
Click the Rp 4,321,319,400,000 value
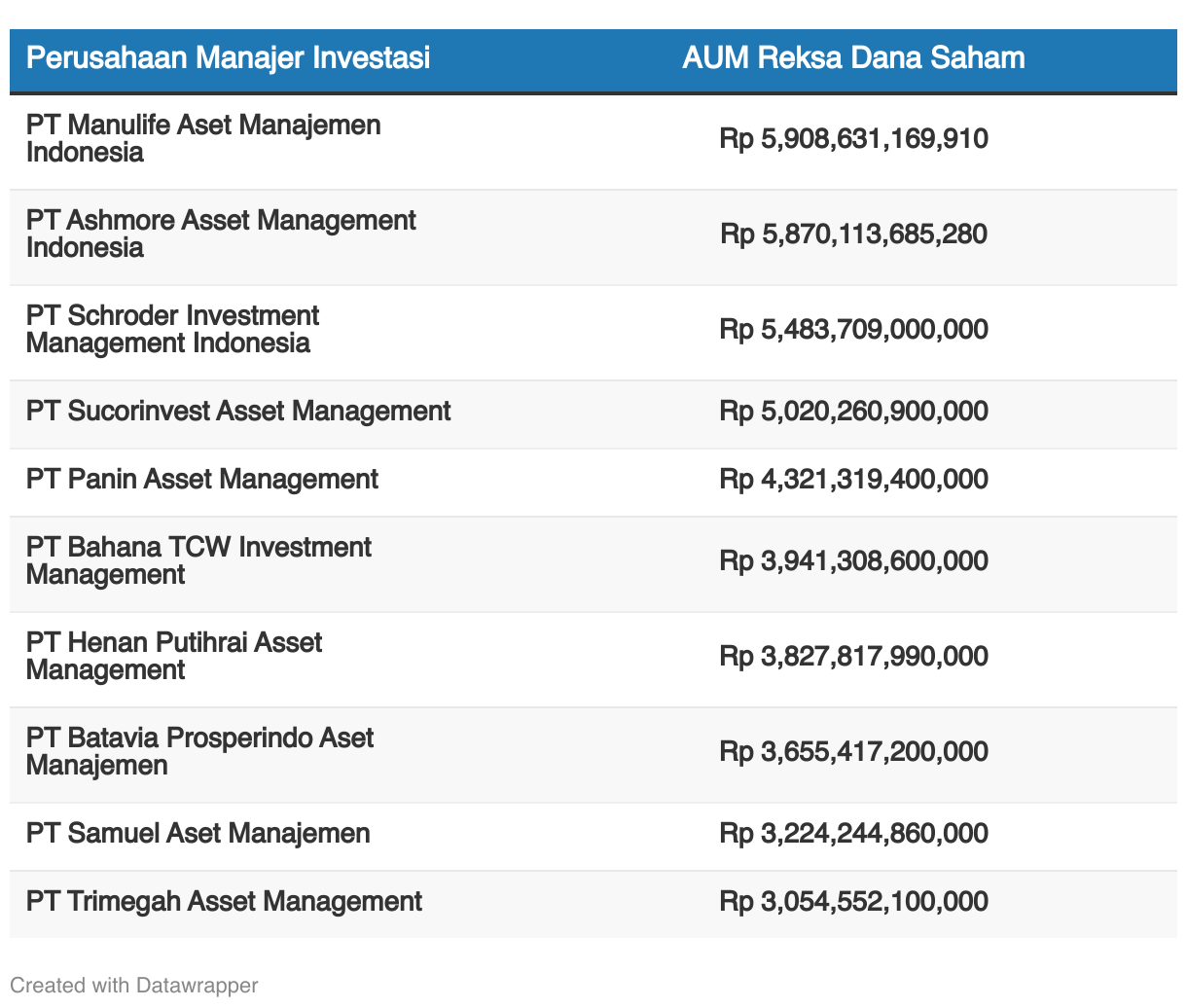[853, 480]
